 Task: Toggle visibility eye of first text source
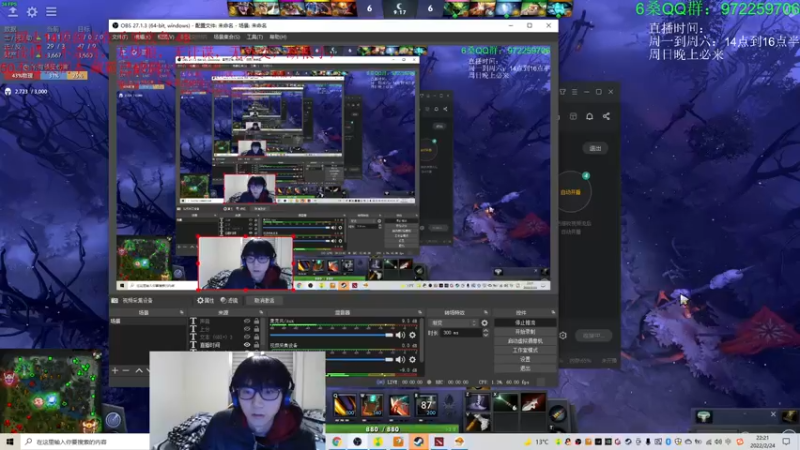click(247, 321)
